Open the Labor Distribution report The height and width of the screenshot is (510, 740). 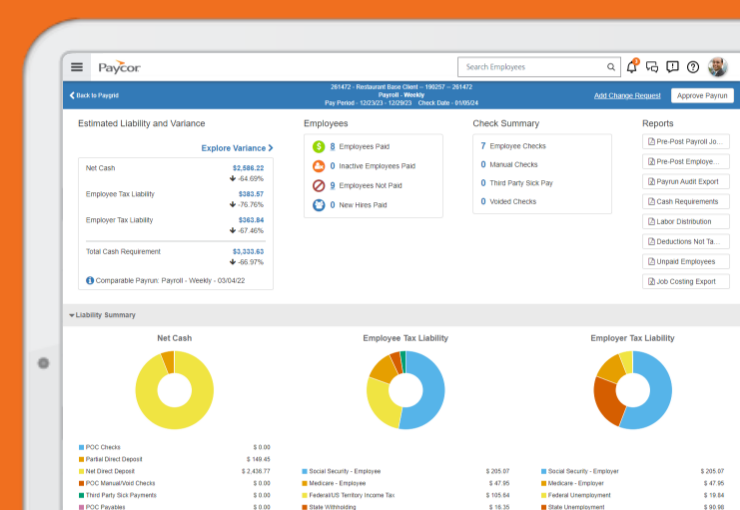click(686, 221)
